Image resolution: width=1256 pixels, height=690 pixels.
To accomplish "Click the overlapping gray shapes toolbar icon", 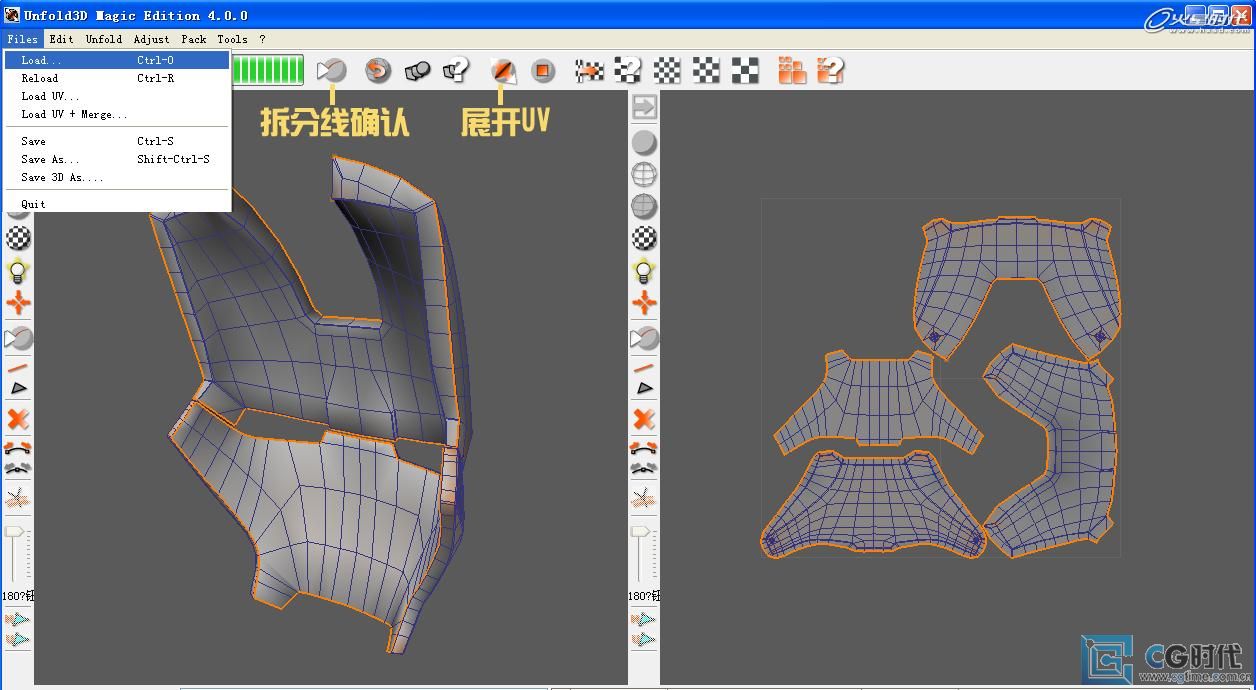I will [417, 70].
